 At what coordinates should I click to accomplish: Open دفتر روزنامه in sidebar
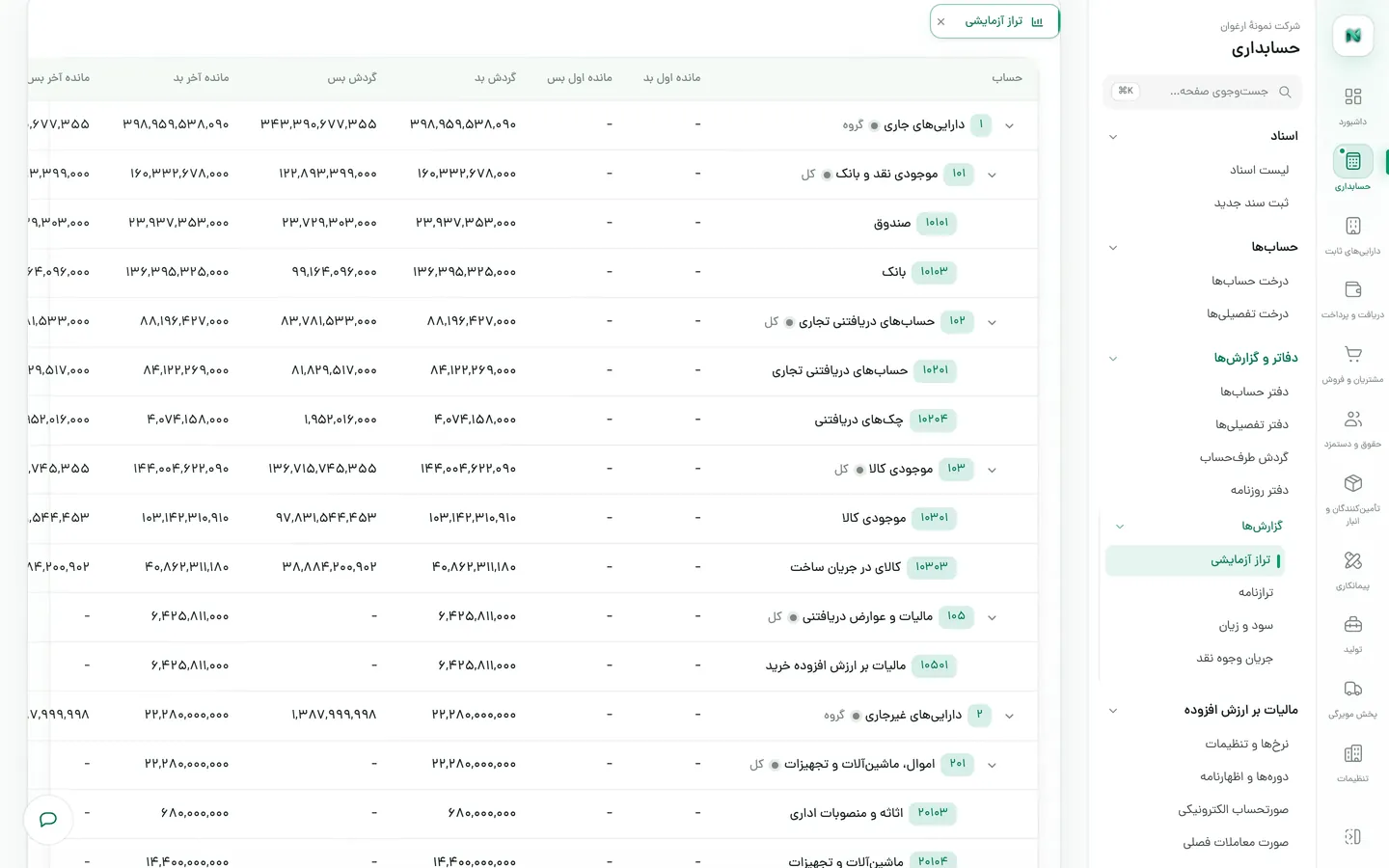click(1260, 490)
